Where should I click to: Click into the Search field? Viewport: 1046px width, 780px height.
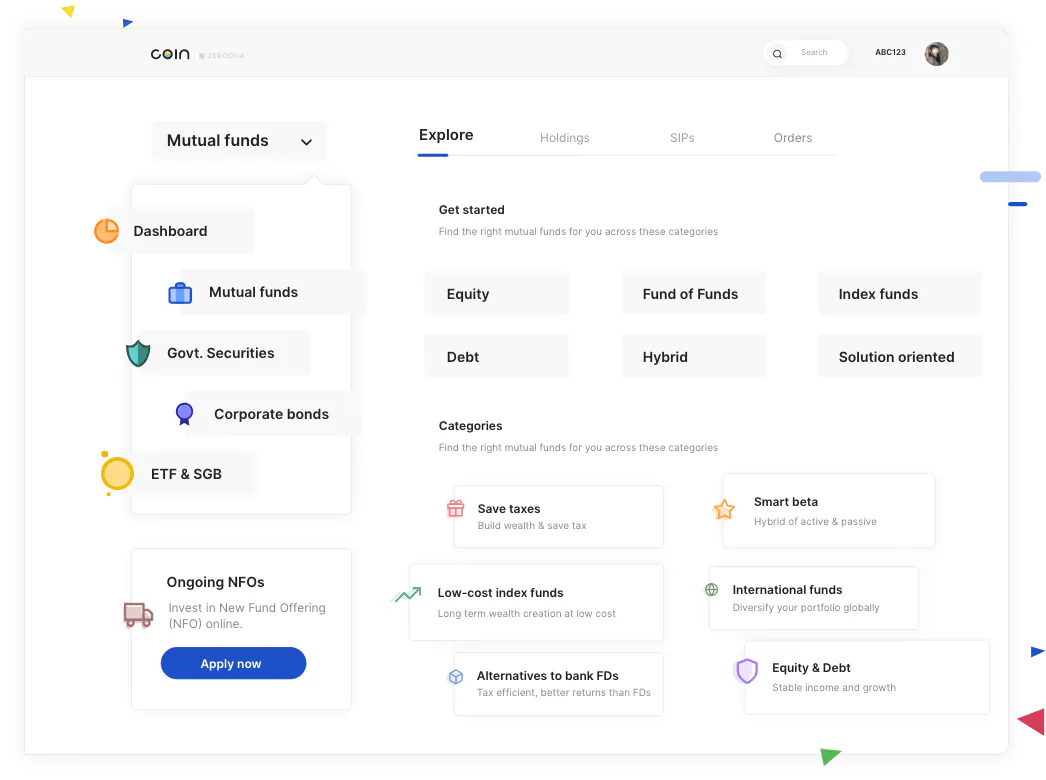[x=806, y=53]
